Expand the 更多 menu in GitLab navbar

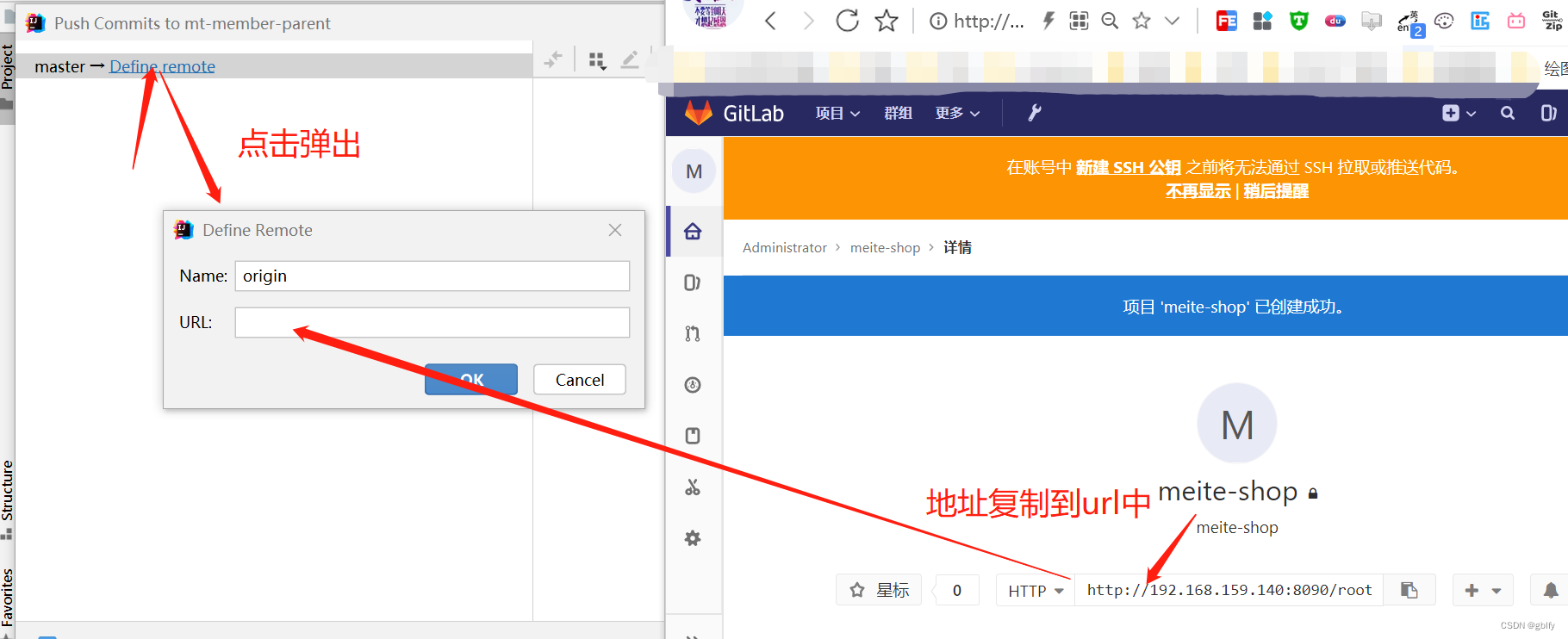coord(957,113)
